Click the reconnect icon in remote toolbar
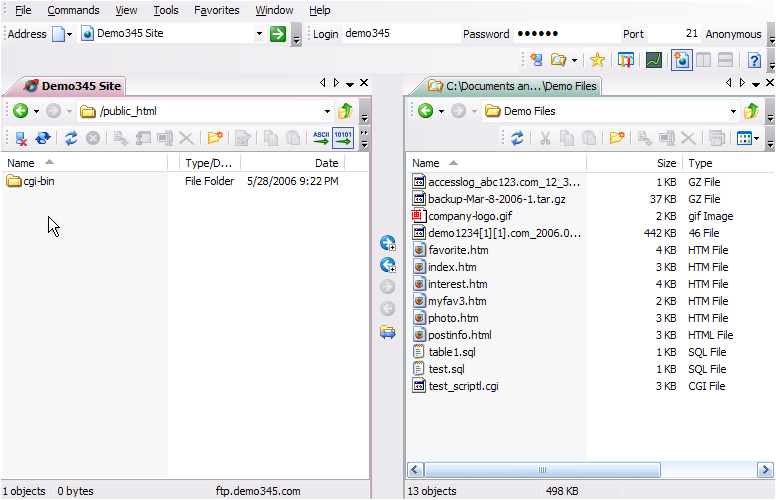The image size is (776, 500). pos(43,138)
